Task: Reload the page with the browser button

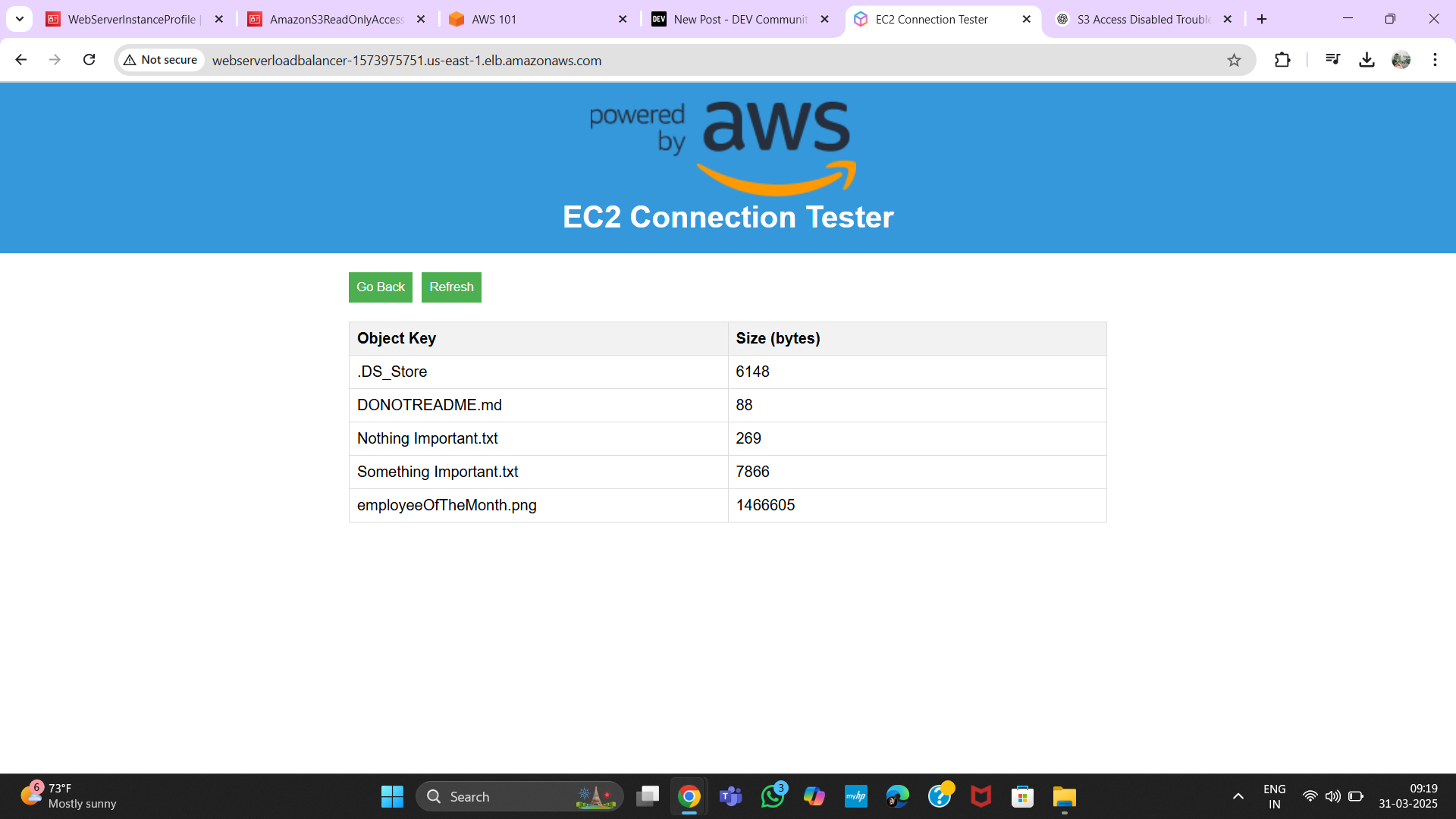Action: (89, 60)
